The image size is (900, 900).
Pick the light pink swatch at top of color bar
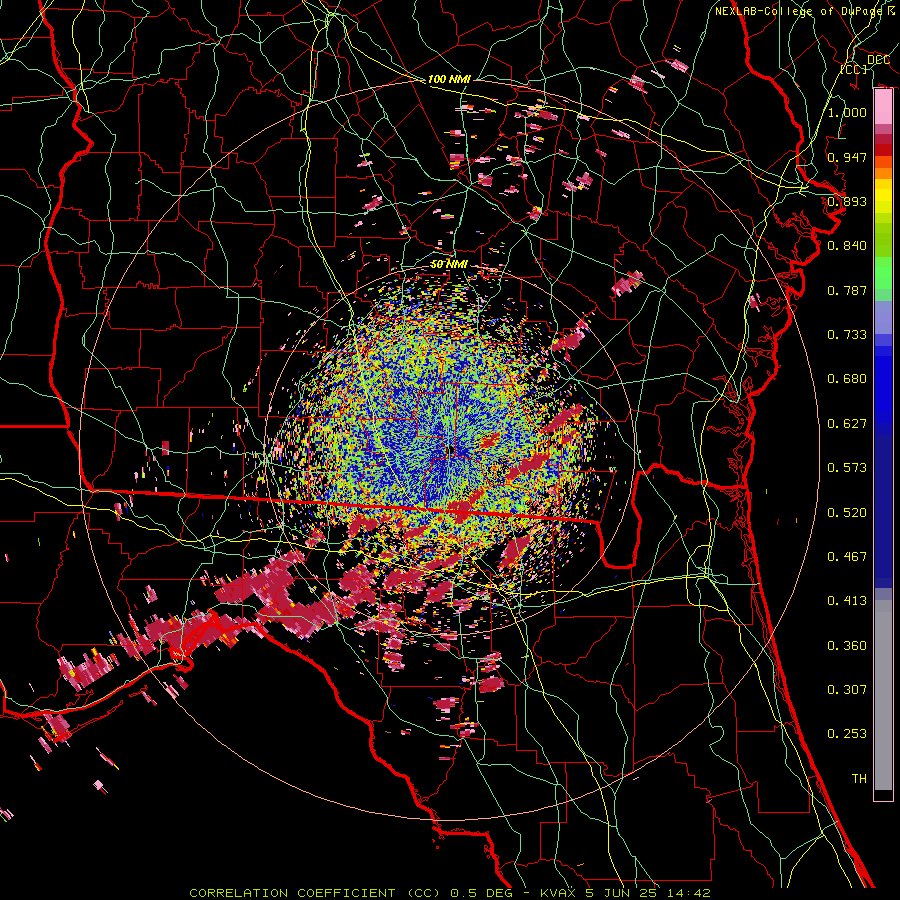click(883, 107)
